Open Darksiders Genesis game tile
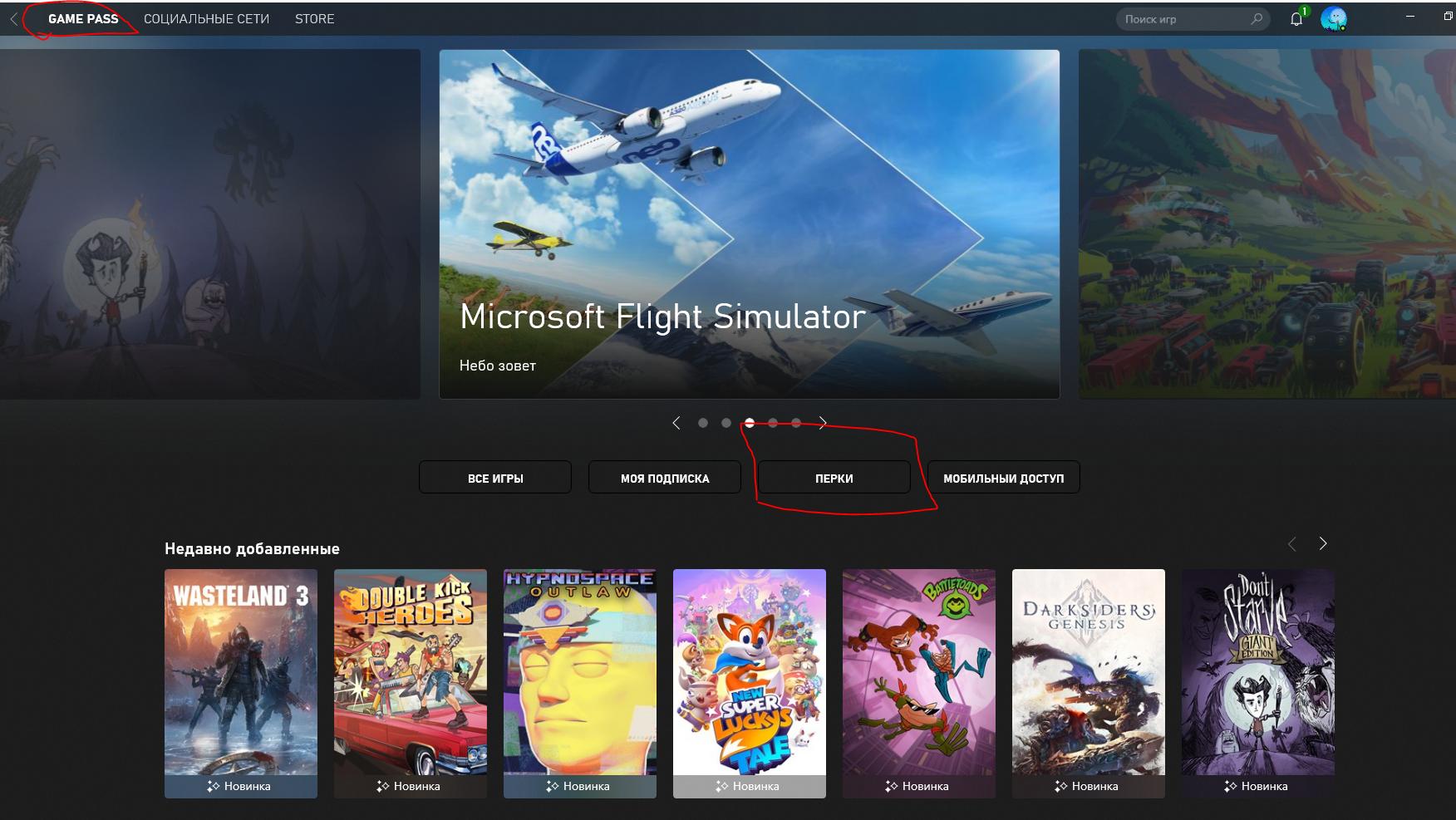Screen dimensions: 1456x820 coord(1089,683)
